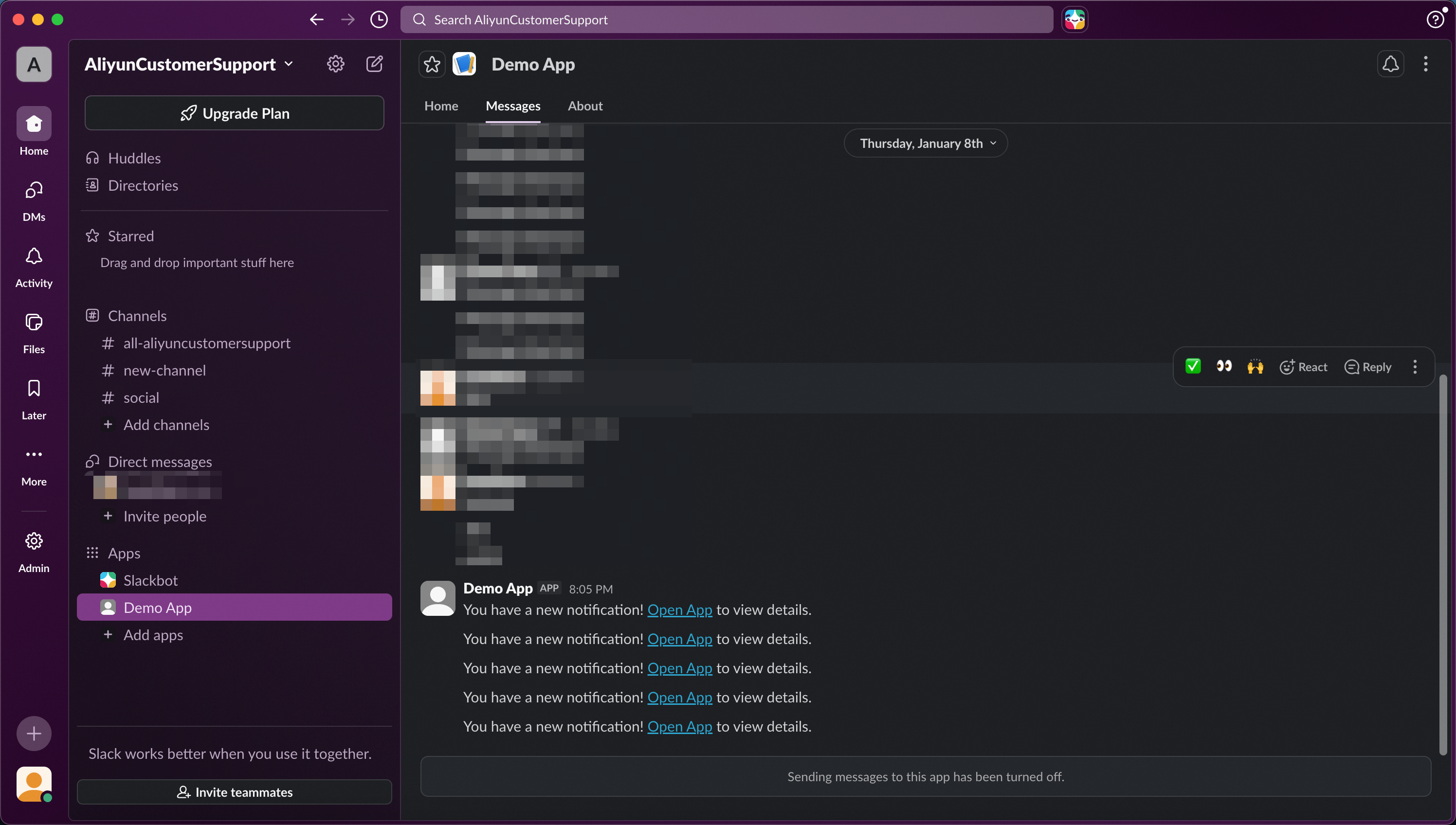Screen dimensions: 1456x825
Task: Add raised hands emoji reaction
Action: point(1256,367)
